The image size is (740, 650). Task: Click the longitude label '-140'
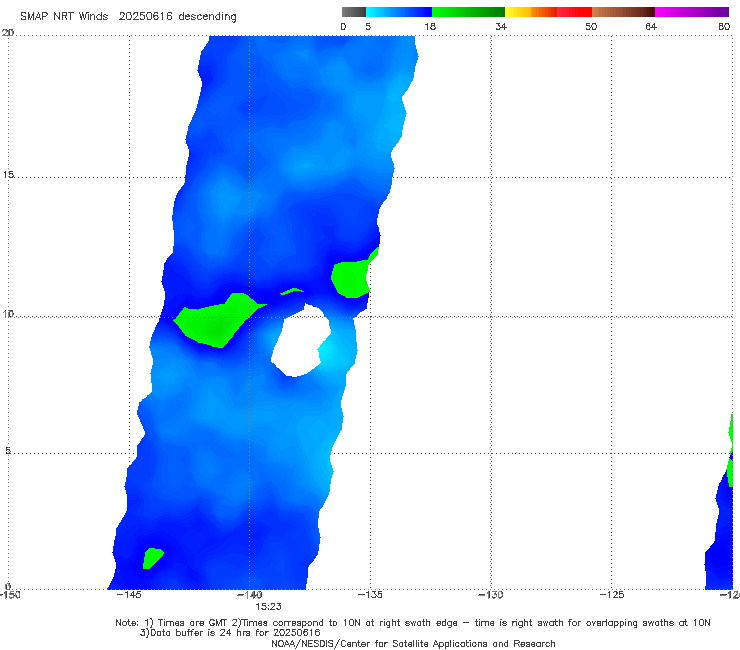(x=249, y=595)
